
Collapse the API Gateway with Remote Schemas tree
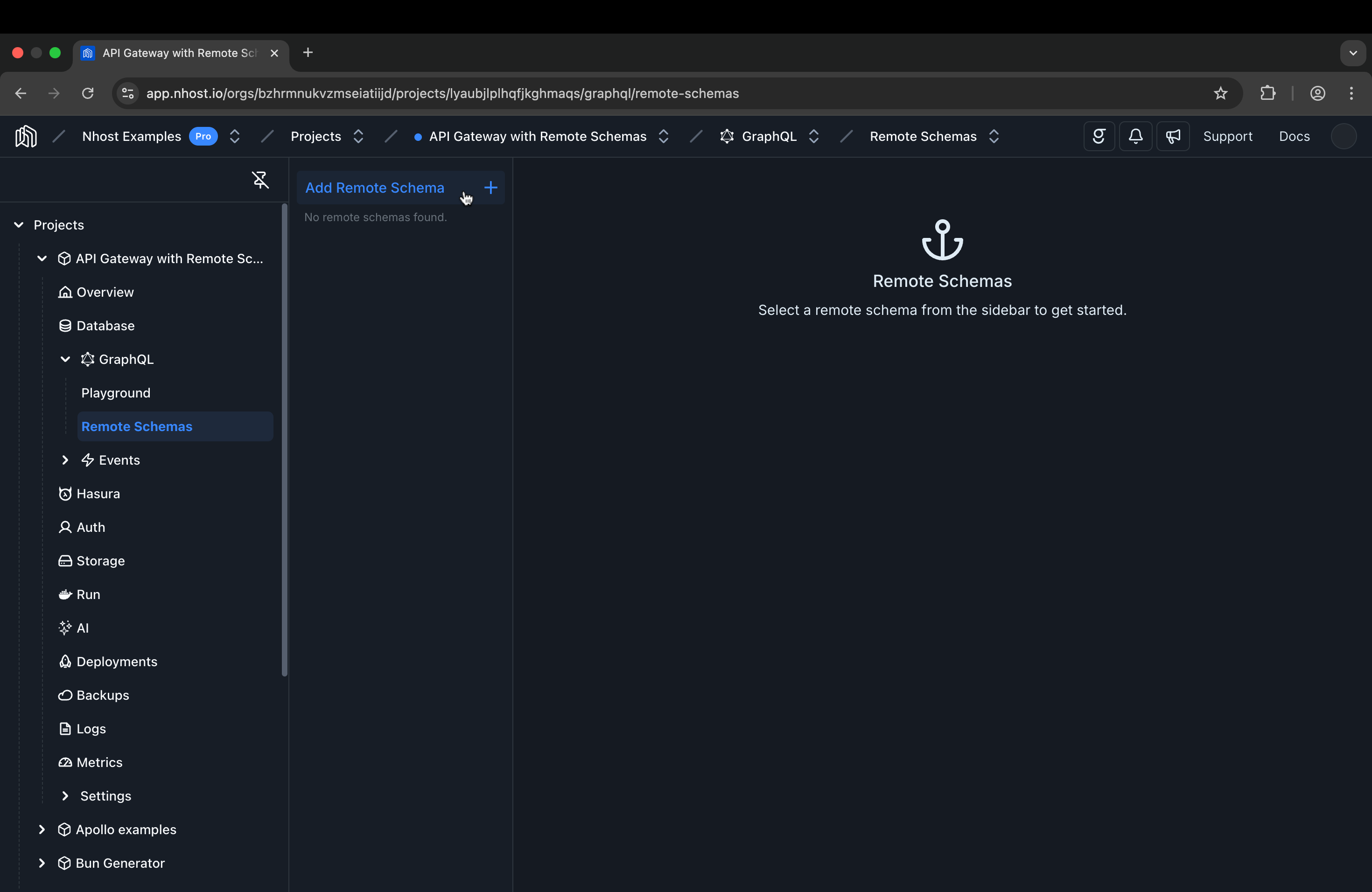pyautogui.click(x=41, y=259)
